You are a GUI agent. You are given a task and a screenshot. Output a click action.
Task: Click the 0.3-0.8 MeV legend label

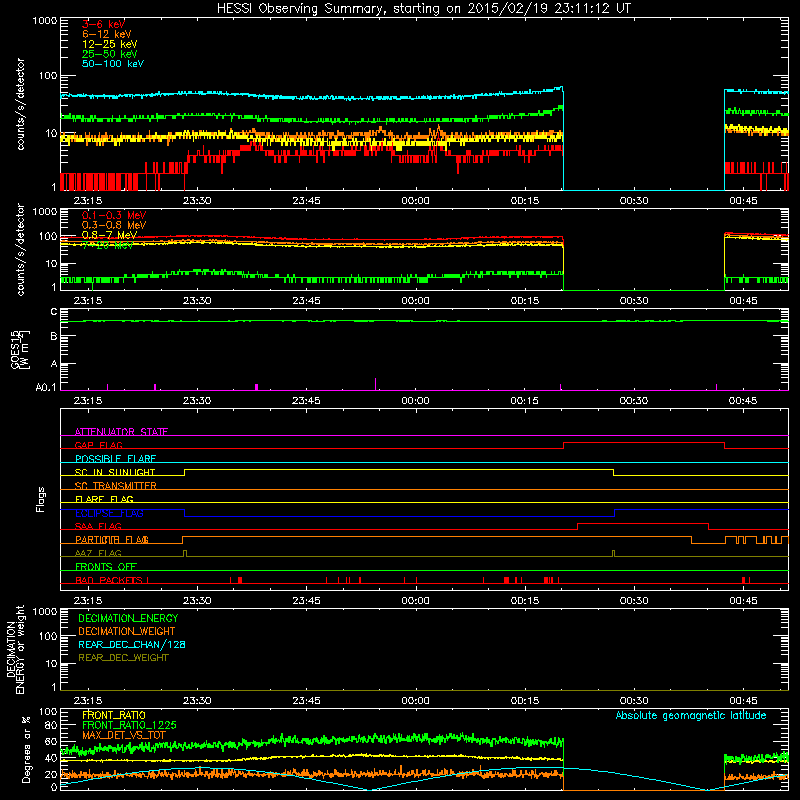pyautogui.click(x=114, y=225)
